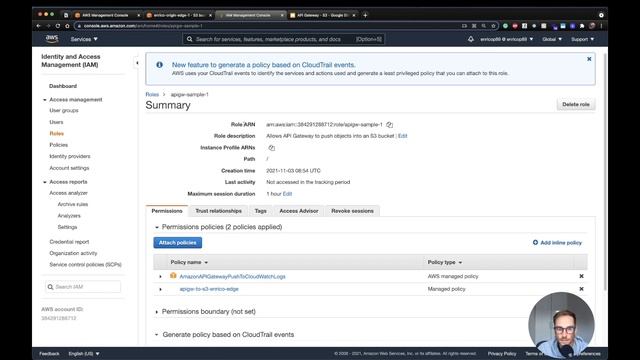Screen dimensions: 640x360
Task: Bookmark this page with the star icon
Action: (493, 26)
